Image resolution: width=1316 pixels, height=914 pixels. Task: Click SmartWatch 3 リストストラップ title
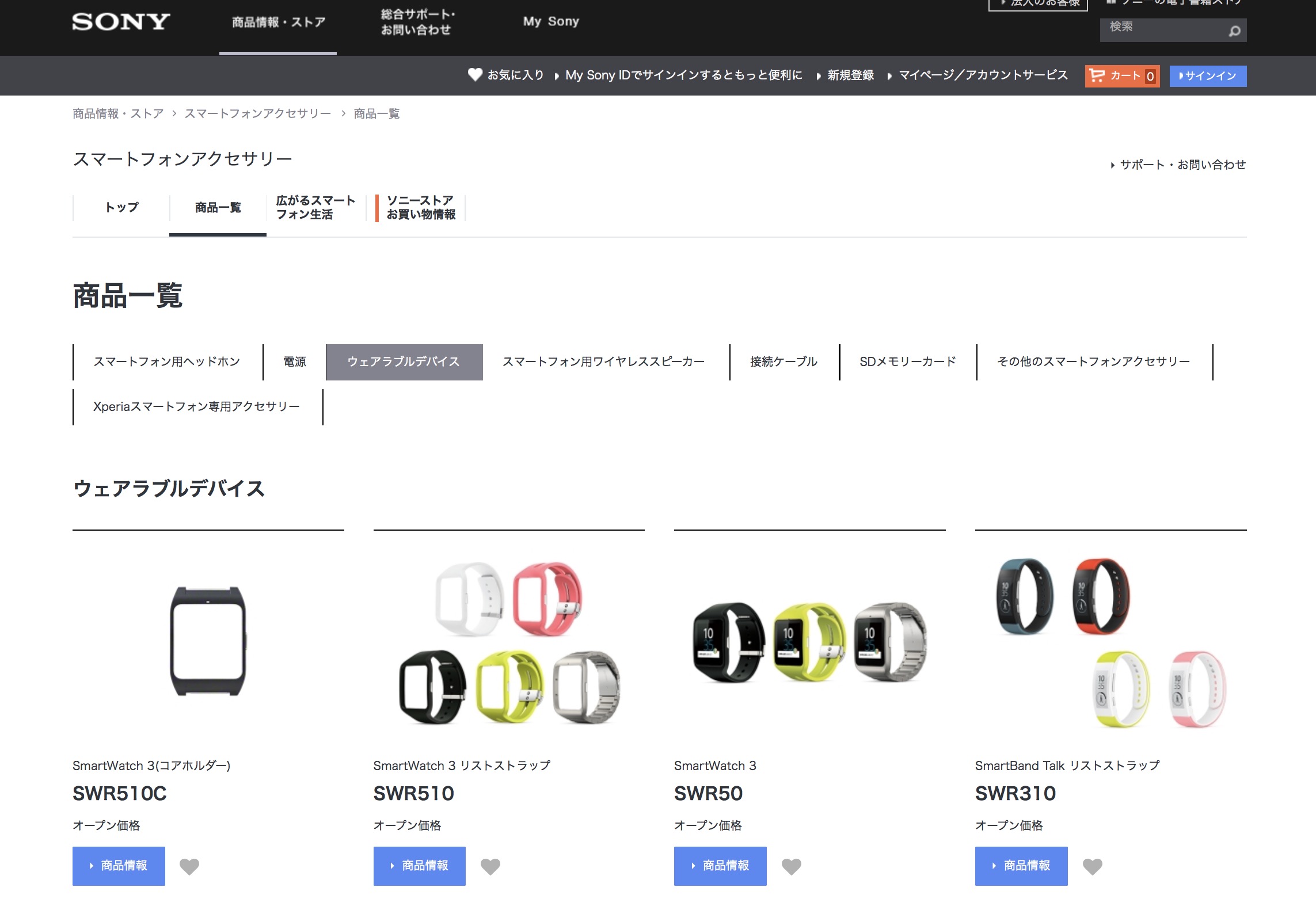click(462, 766)
